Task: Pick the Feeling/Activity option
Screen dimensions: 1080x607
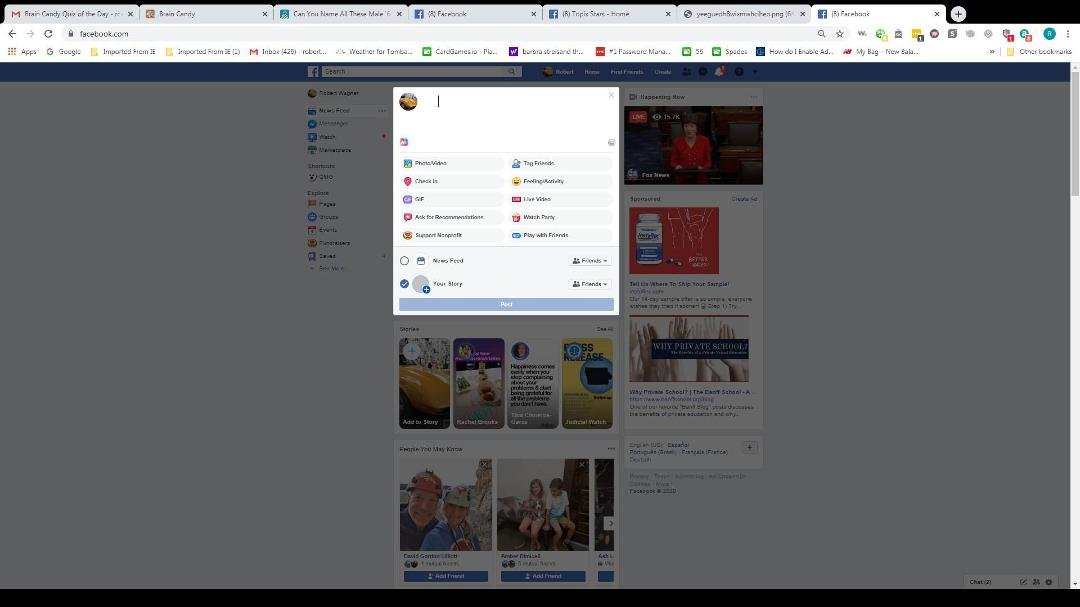Action: click(560, 181)
